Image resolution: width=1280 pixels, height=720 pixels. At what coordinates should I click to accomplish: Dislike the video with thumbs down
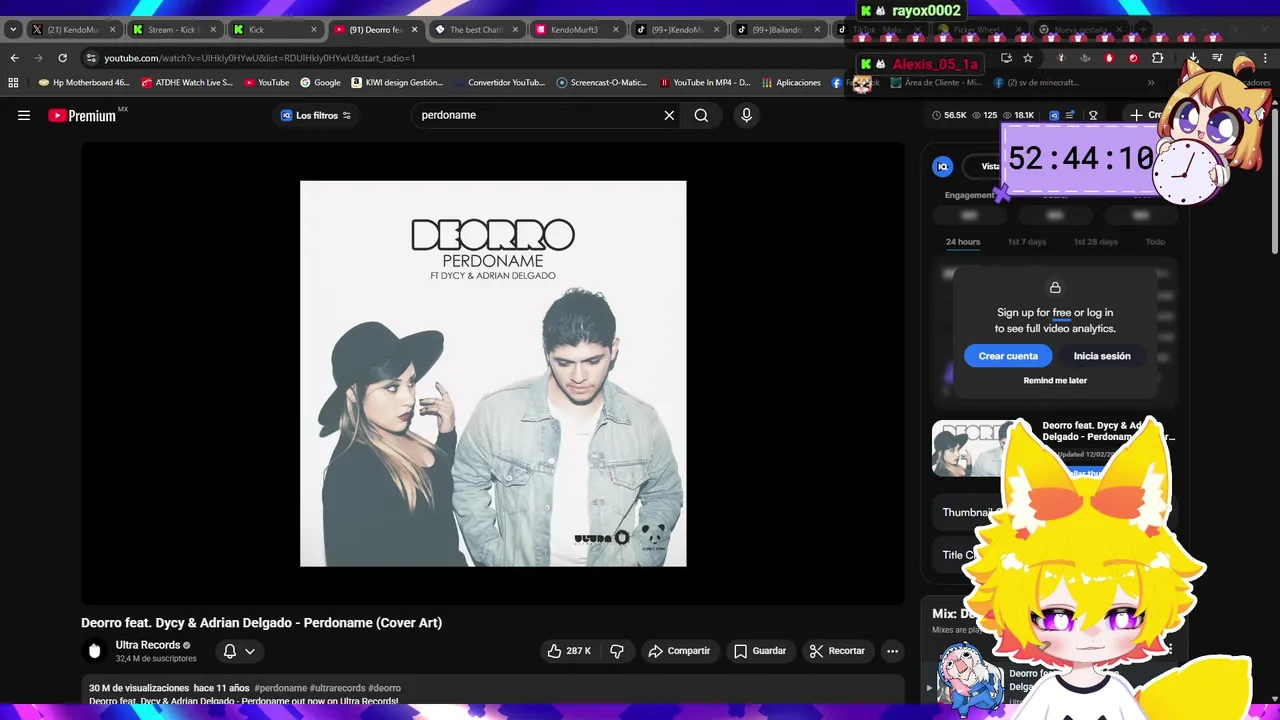(x=617, y=651)
